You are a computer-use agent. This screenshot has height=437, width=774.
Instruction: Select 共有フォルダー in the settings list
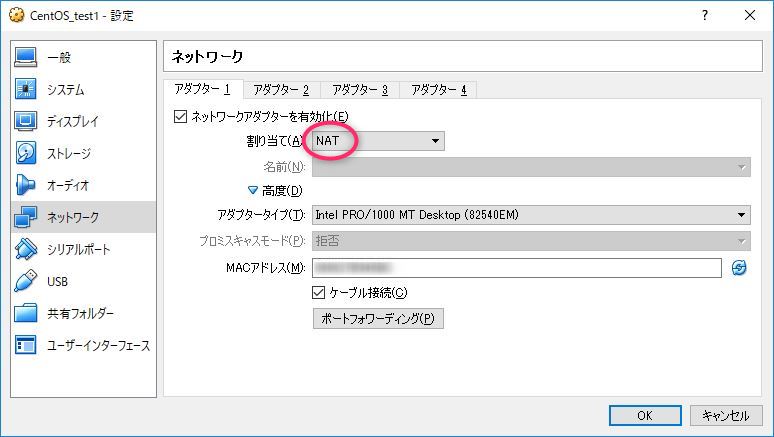pyautogui.click(x=83, y=313)
